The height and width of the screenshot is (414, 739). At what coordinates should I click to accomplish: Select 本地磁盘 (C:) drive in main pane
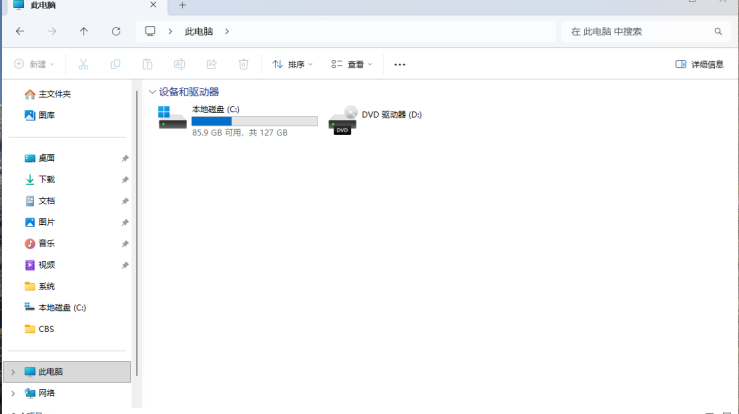pos(238,120)
